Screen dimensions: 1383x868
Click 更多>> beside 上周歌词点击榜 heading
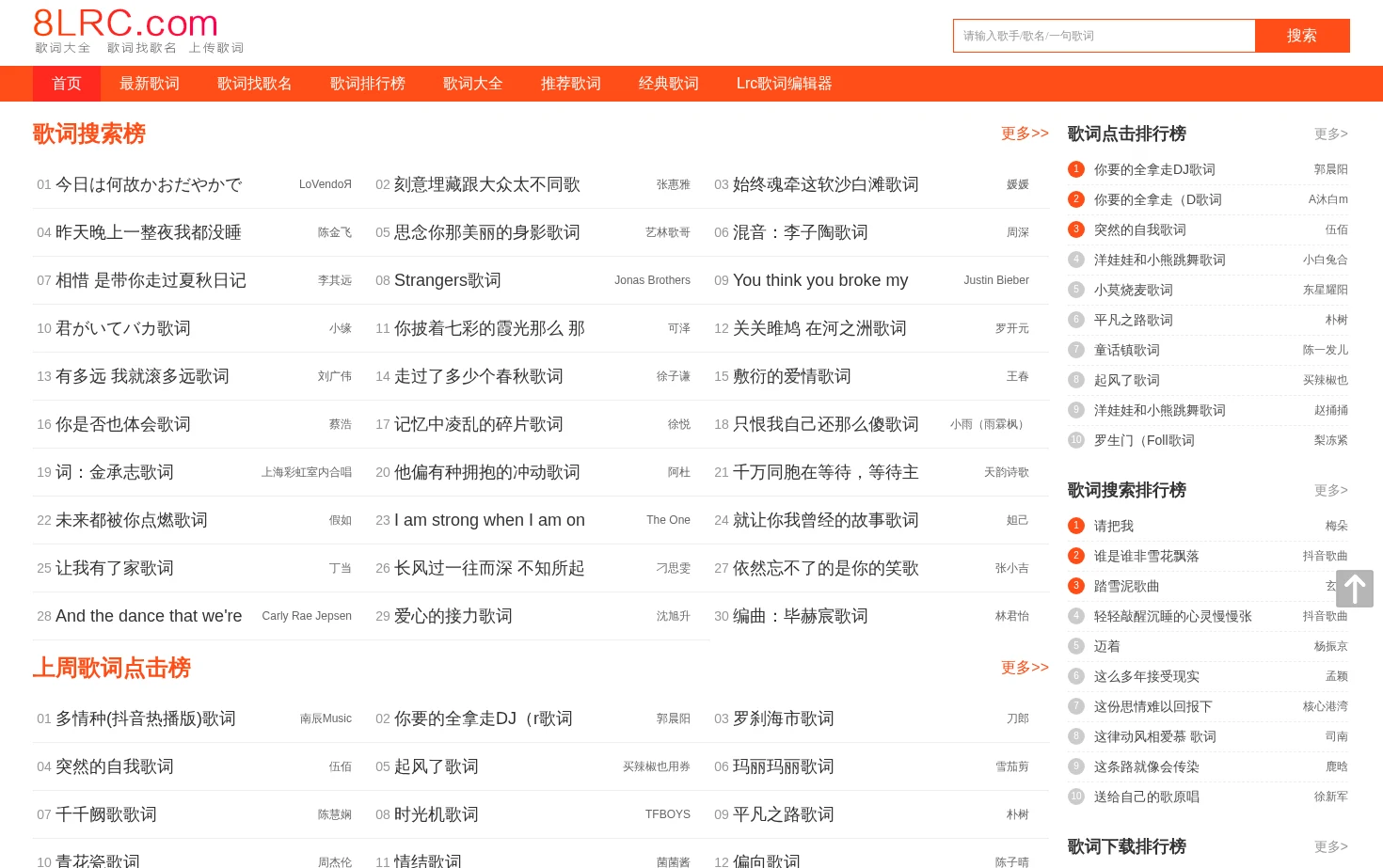(x=1025, y=668)
